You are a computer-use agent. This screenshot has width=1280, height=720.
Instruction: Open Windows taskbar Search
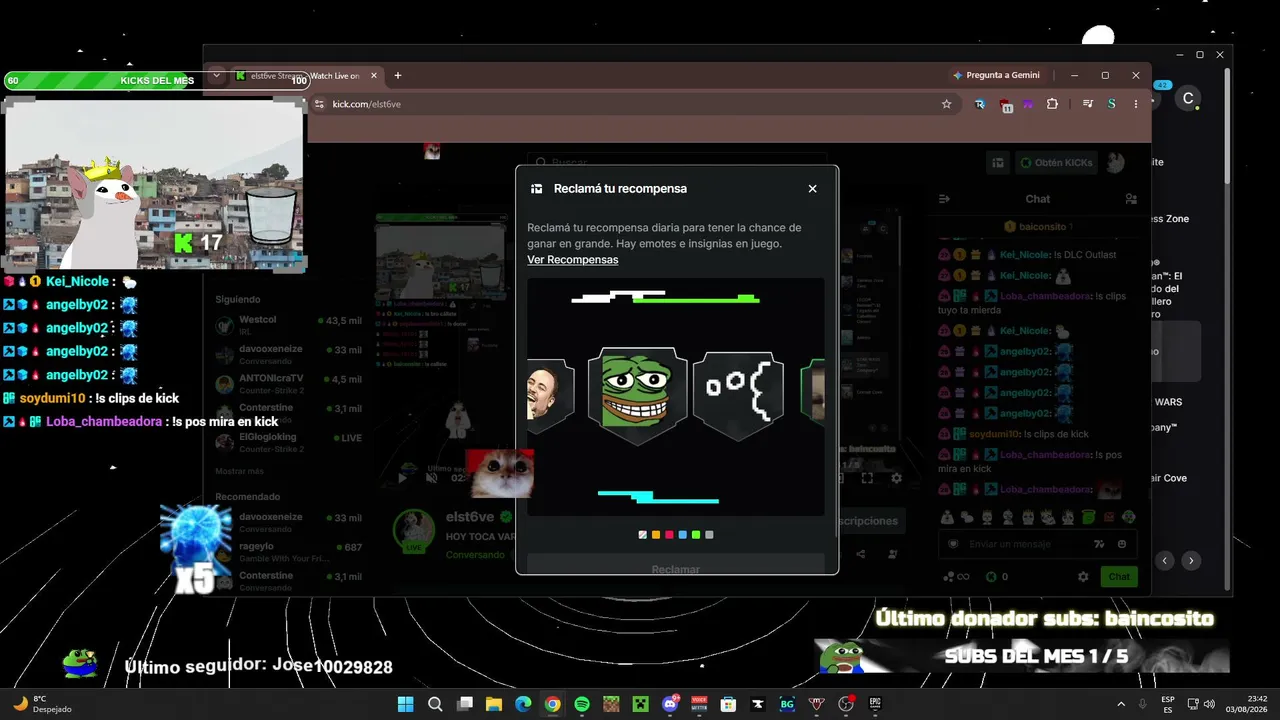tap(435, 704)
